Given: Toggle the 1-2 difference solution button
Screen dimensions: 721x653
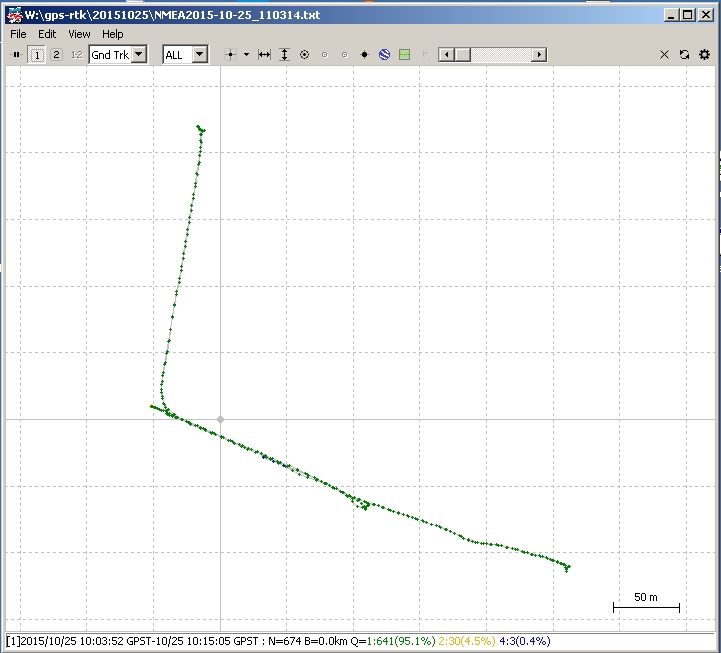Looking at the screenshot, I should 76,55.
